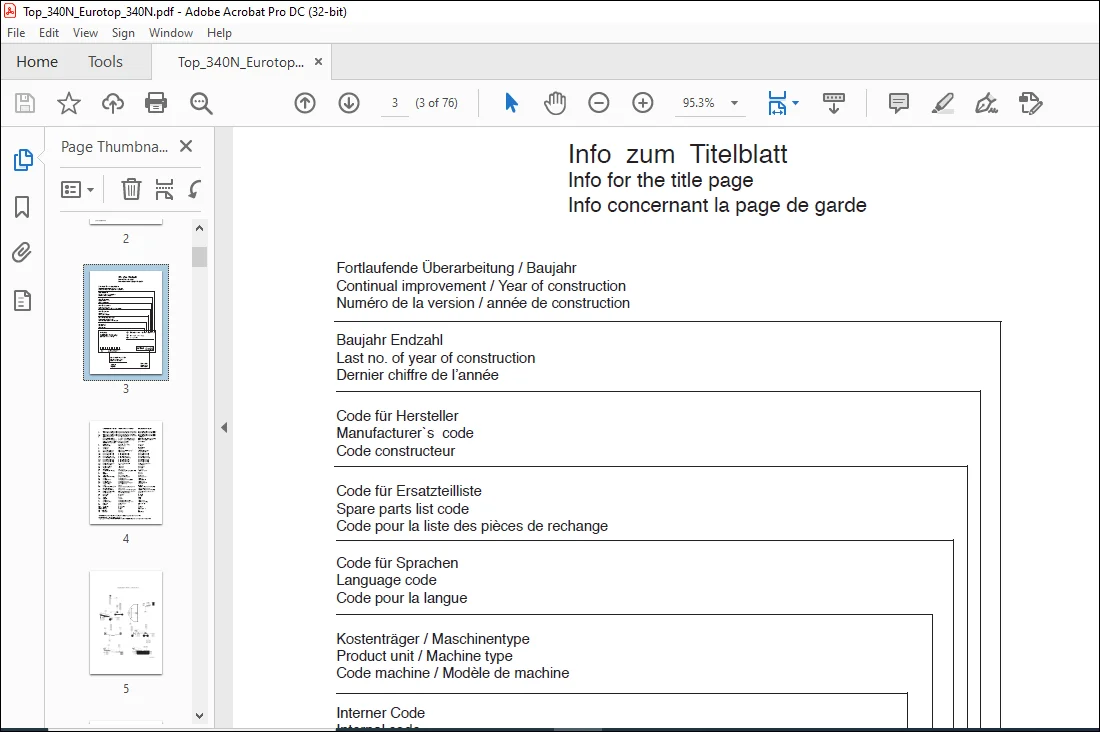Show the Attachments paperclip panel
This screenshot has height=732, width=1100.
(22, 253)
